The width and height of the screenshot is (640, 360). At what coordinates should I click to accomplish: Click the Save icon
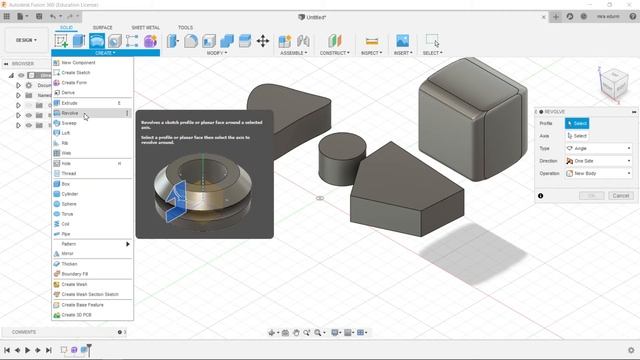tap(39, 16)
